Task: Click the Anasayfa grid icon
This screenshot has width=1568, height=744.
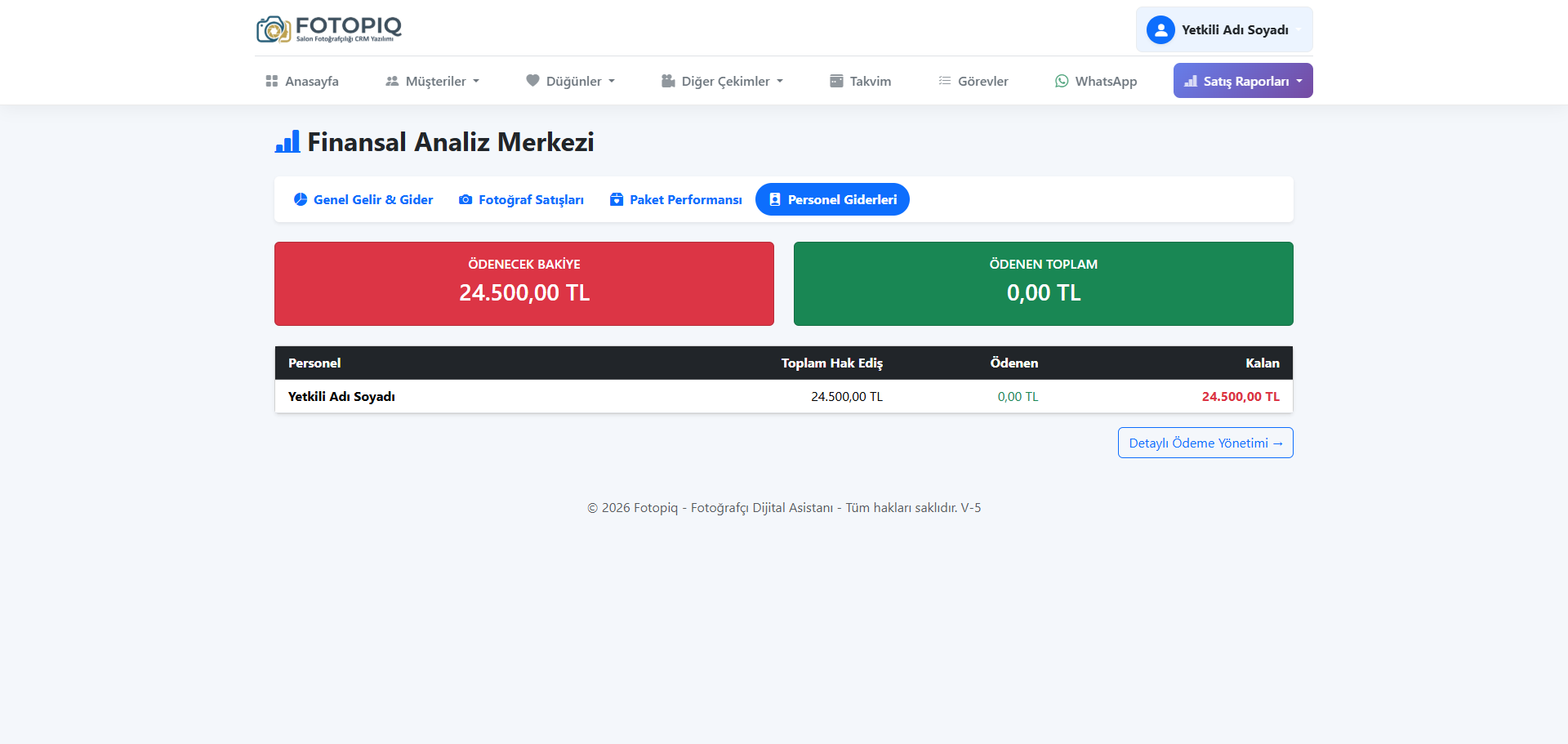Action: point(272,81)
